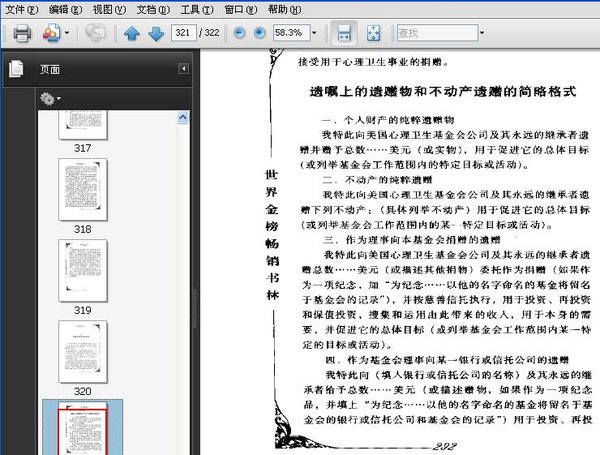Viewport: 600px width, 455px height.
Task: Open the collaborate icon dropdown
Action: pyautogui.click(x=67, y=33)
